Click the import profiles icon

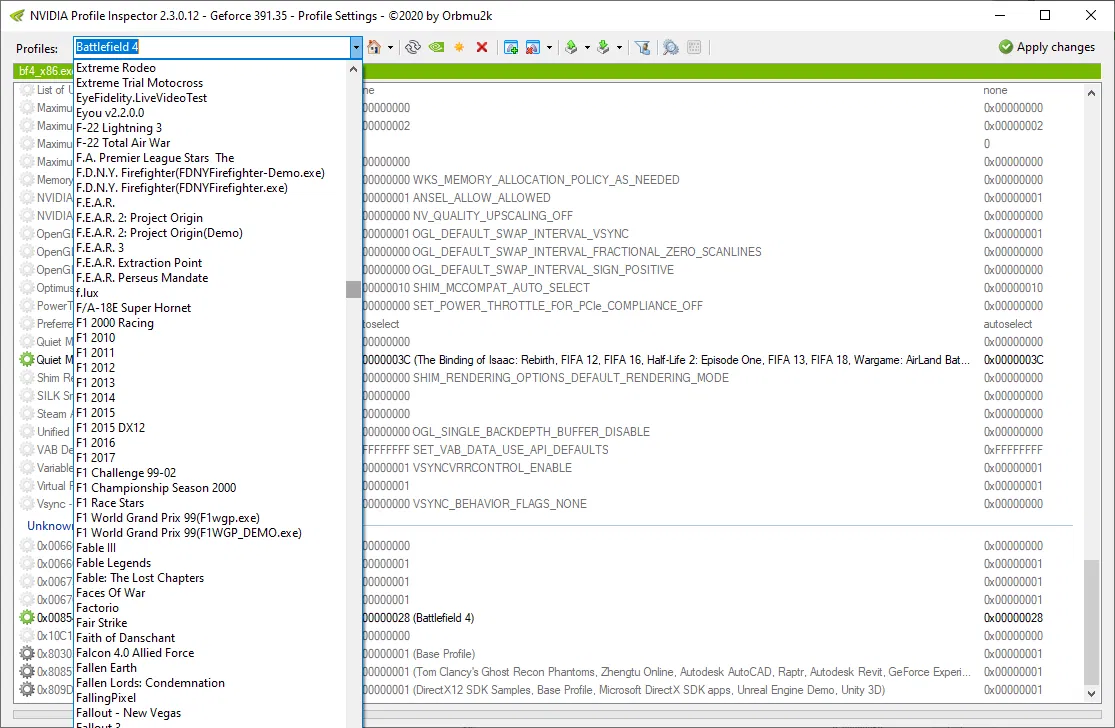(603, 48)
